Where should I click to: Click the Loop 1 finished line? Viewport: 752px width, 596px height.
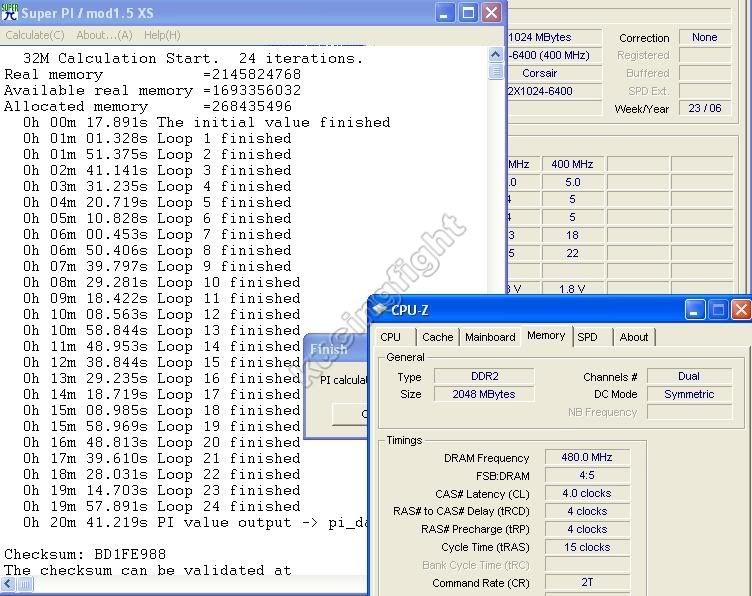click(x=157, y=139)
